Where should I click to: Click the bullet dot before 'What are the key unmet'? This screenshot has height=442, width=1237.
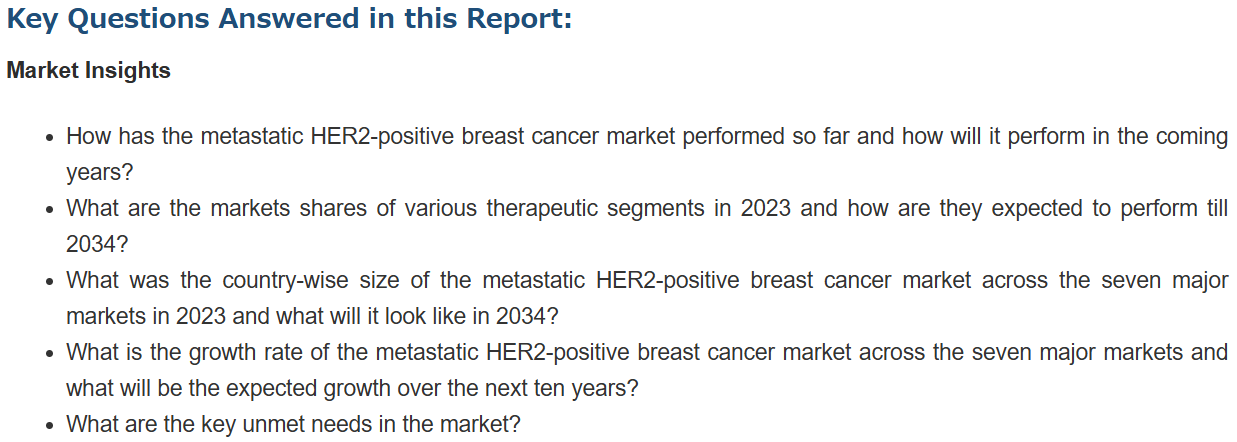50,426
